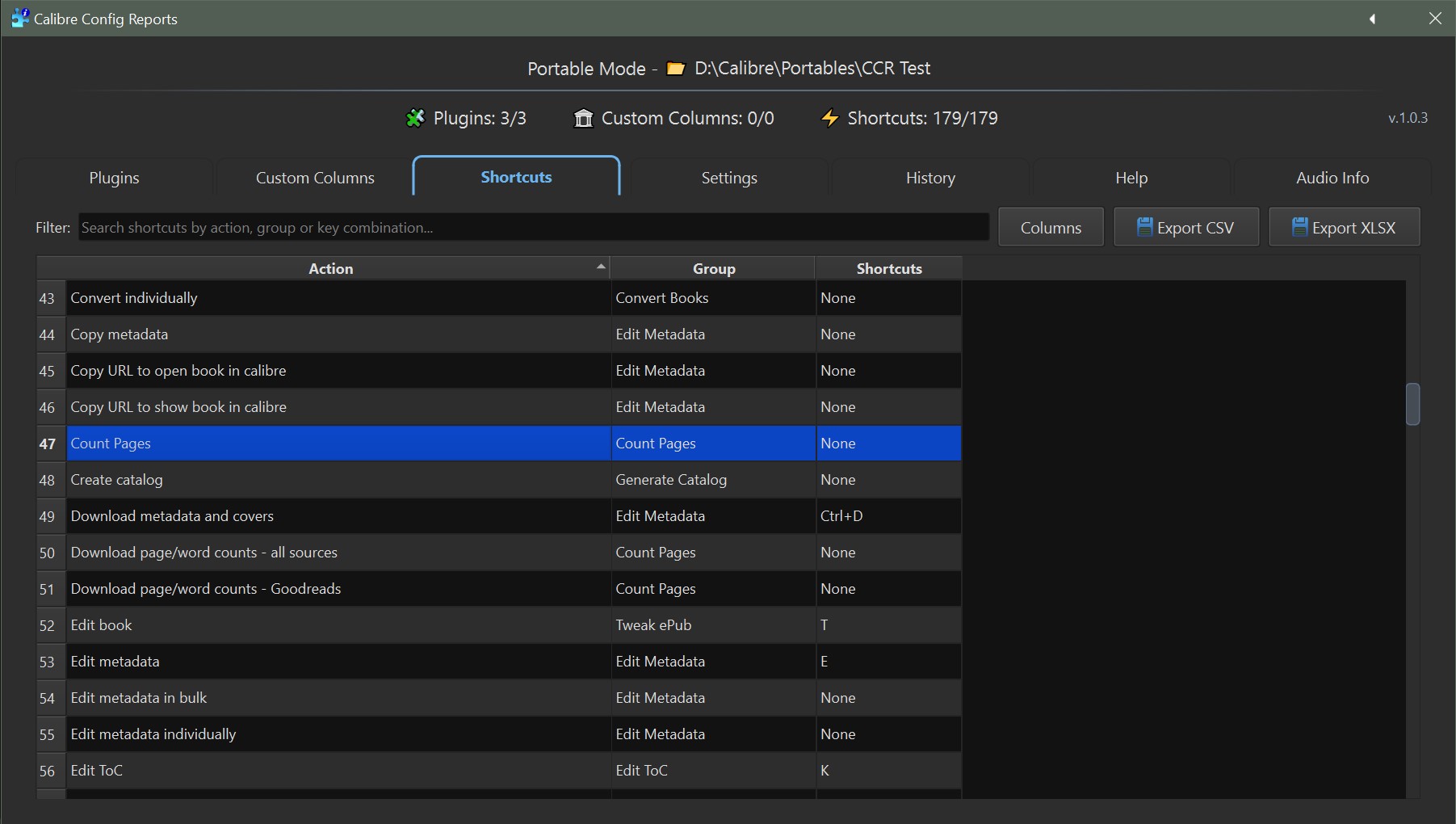Click the lightning bolt Shortcuts icon
This screenshot has width=1456, height=824.
coord(829,119)
